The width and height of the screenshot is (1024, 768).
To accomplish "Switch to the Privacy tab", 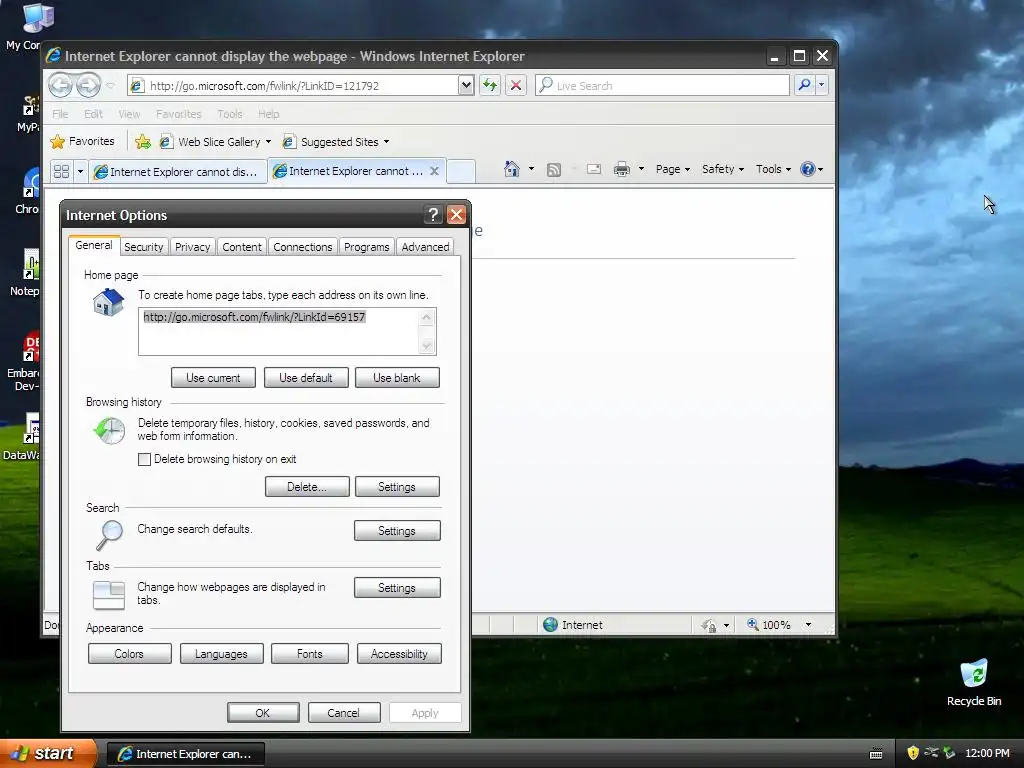I will pyautogui.click(x=193, y=247).
